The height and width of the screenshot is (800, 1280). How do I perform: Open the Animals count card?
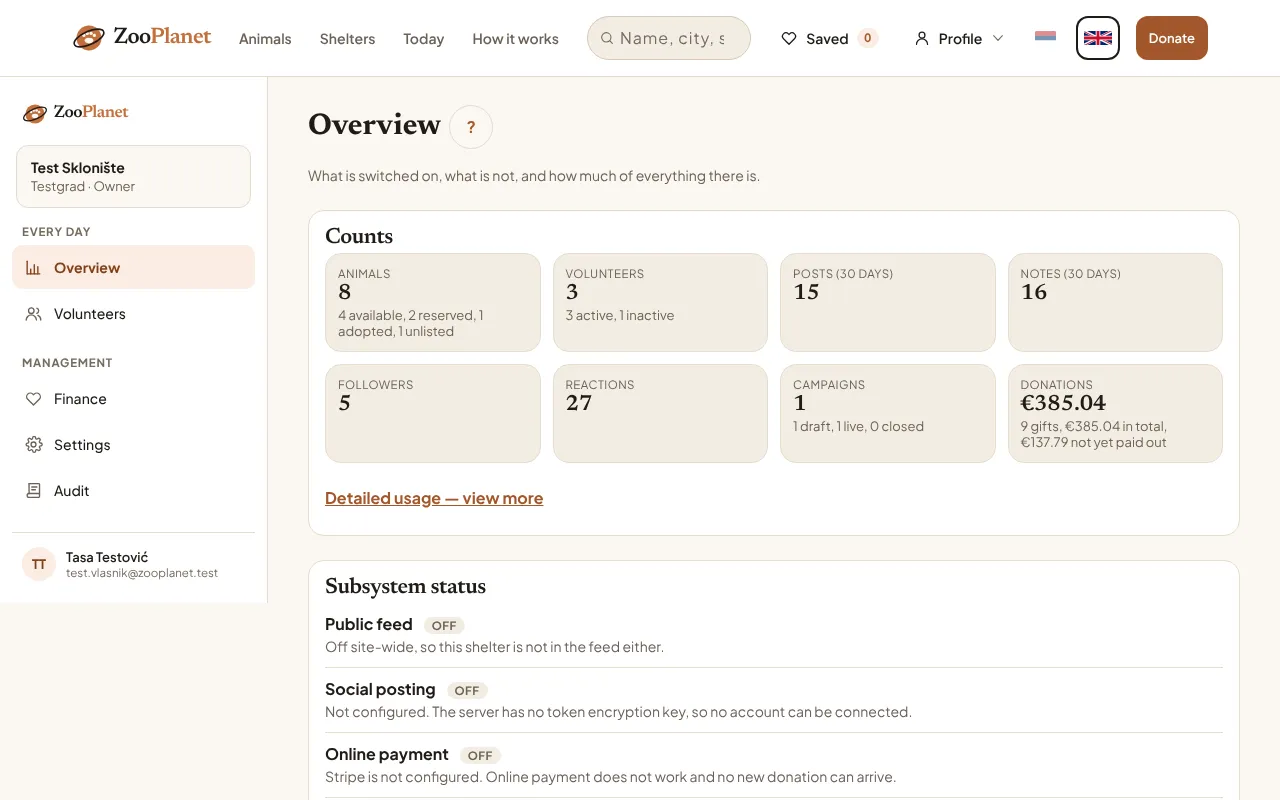[433, 302]
